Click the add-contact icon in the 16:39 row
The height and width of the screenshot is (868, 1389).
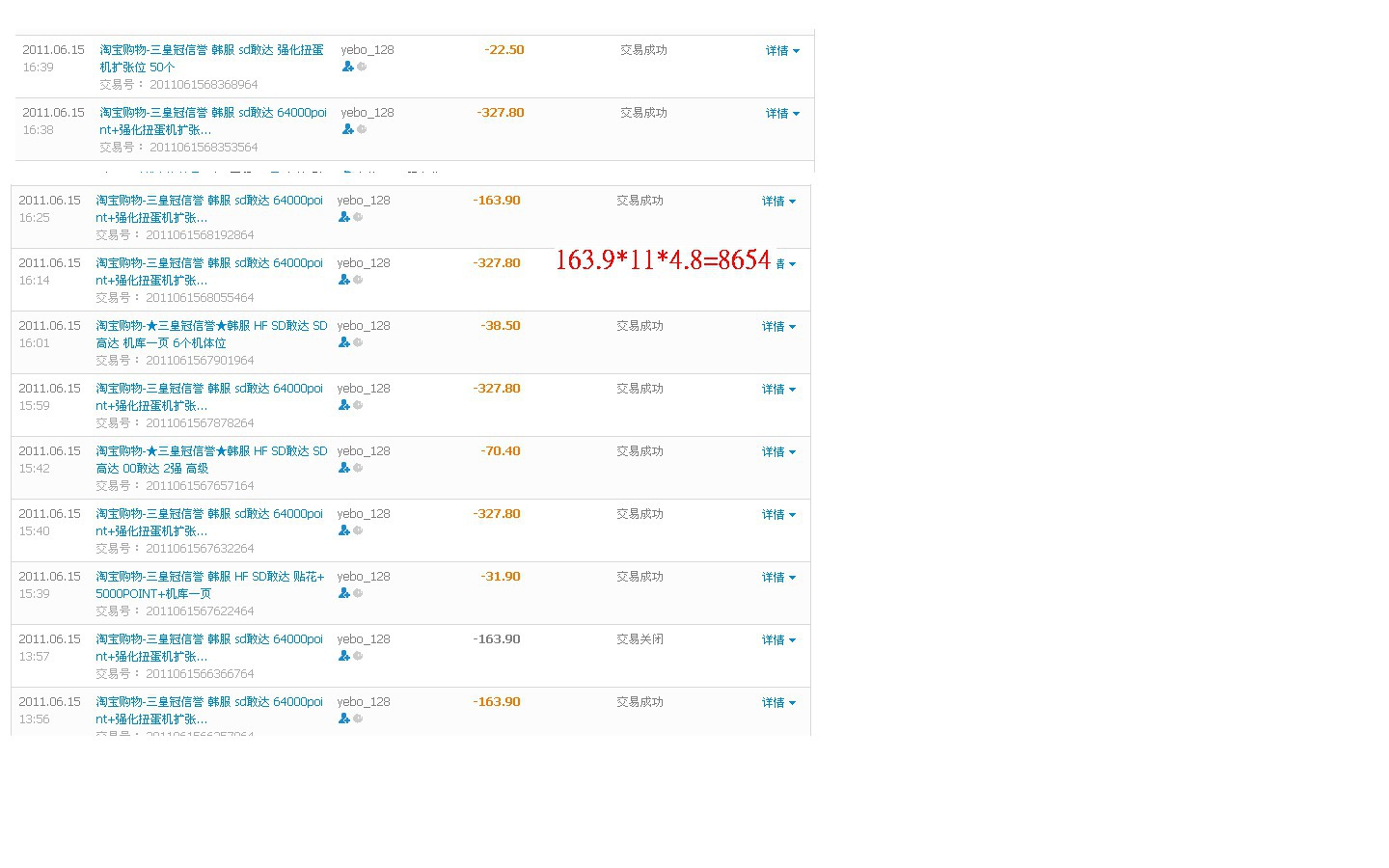point(347,67)
